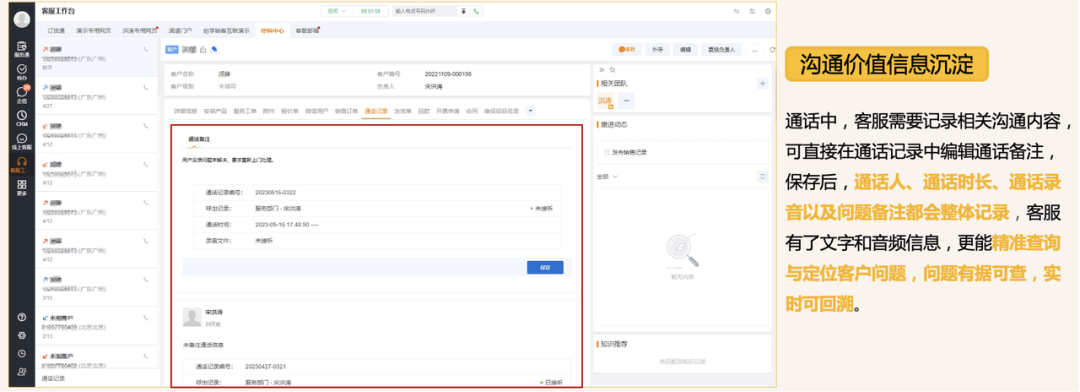
Task: Click 发布销售记录 link
Action: click(x=625, y=152)
